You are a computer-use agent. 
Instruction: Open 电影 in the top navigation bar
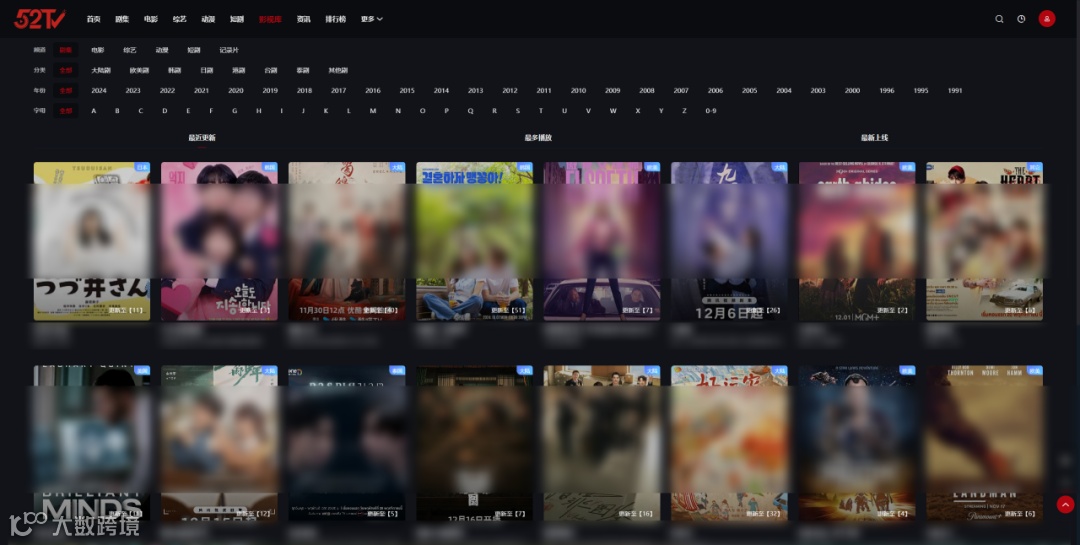[x=151, y=19]
